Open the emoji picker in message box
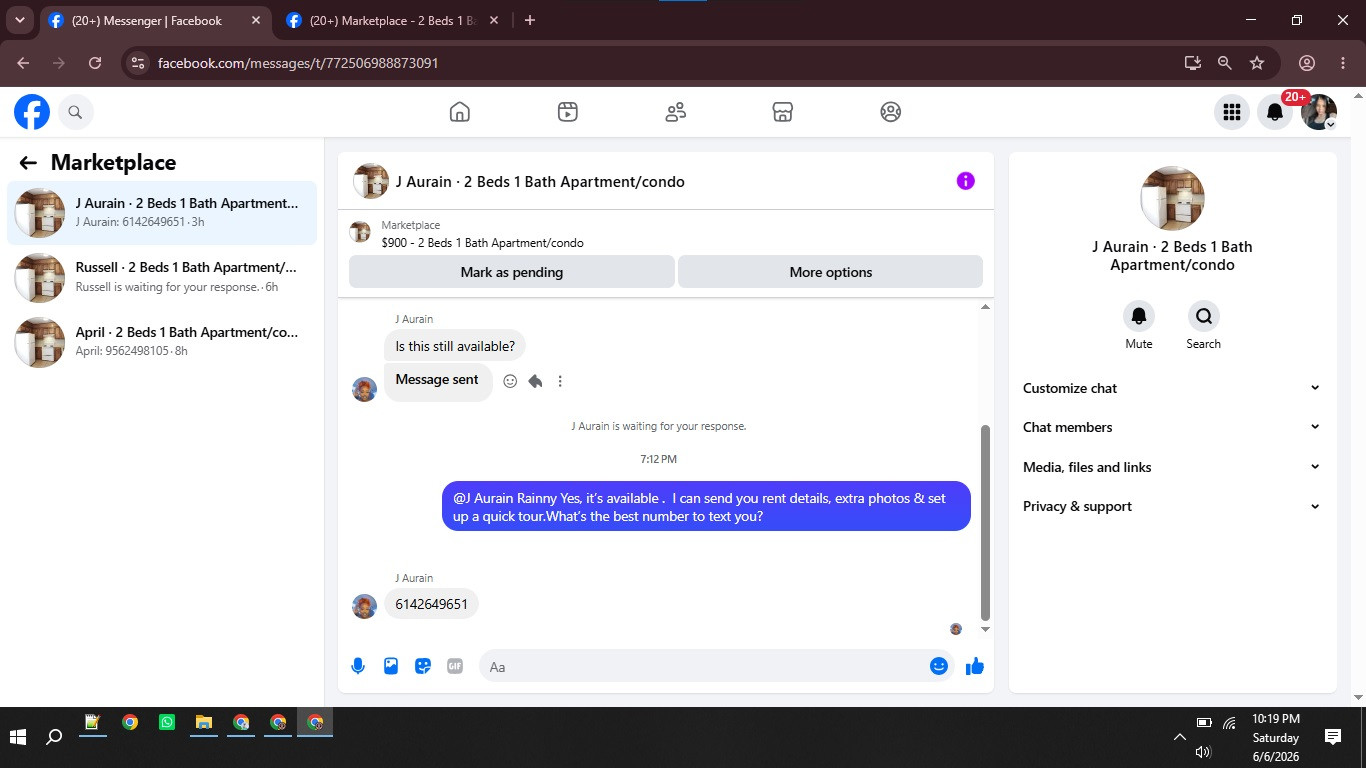 pos(939,666)
